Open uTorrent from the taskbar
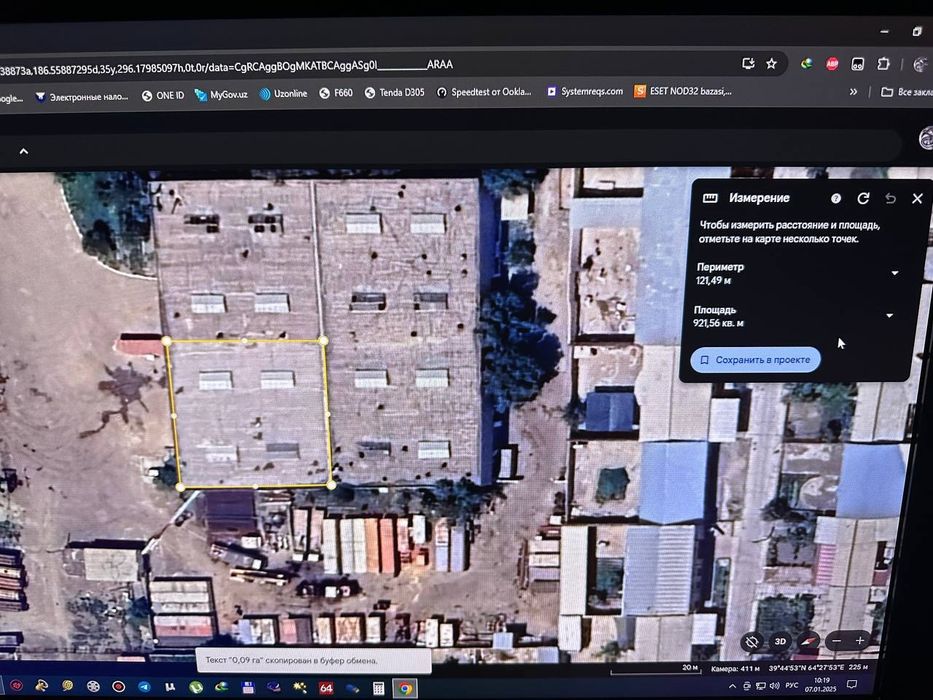This screenshot has height=700, width=933. coord(195,688)
